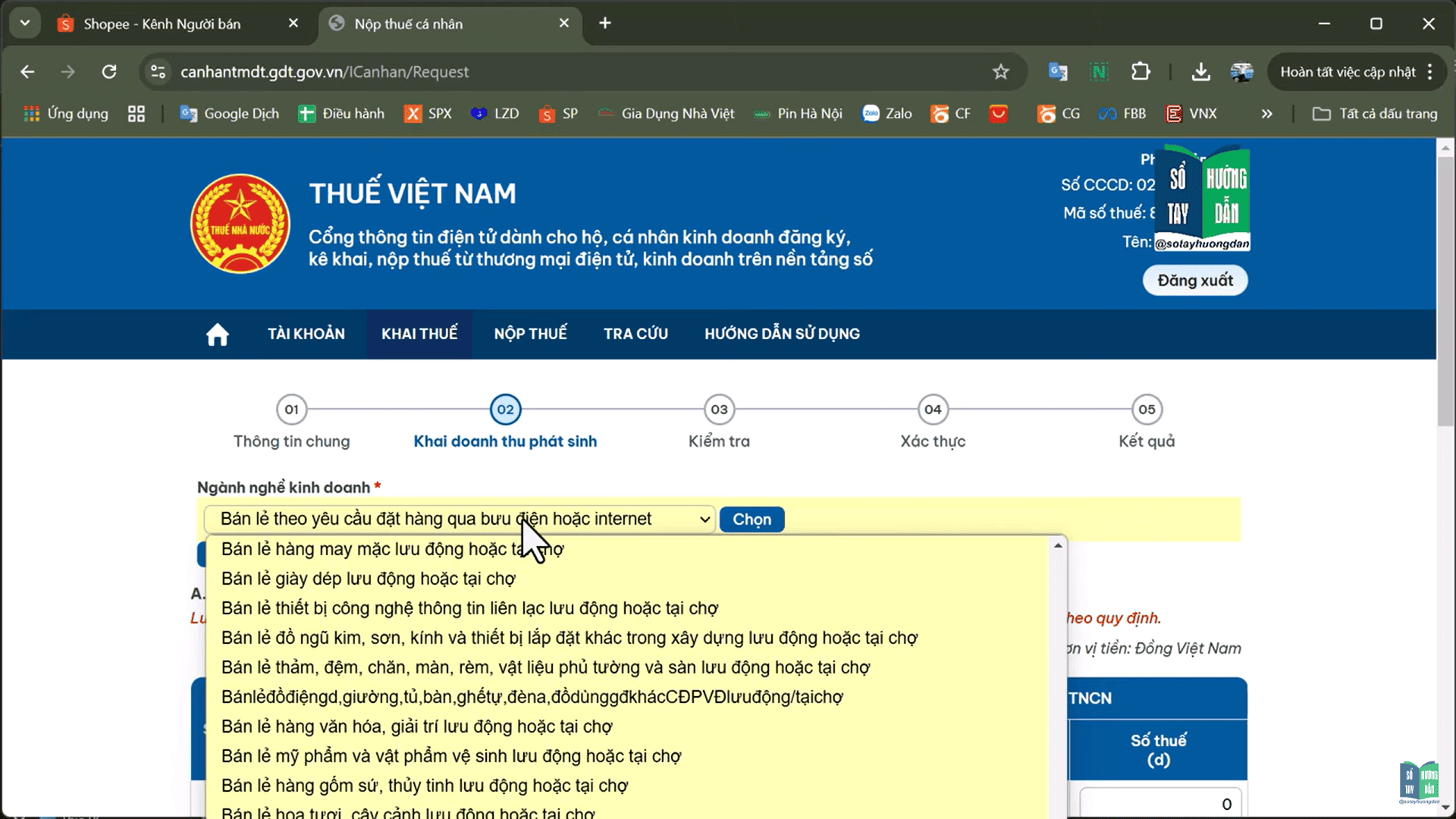This screenshot has width=1456, height=819.
Task: Select Bán lẻ hàng văn hóa, giải trí option
Action: [627, 726]
